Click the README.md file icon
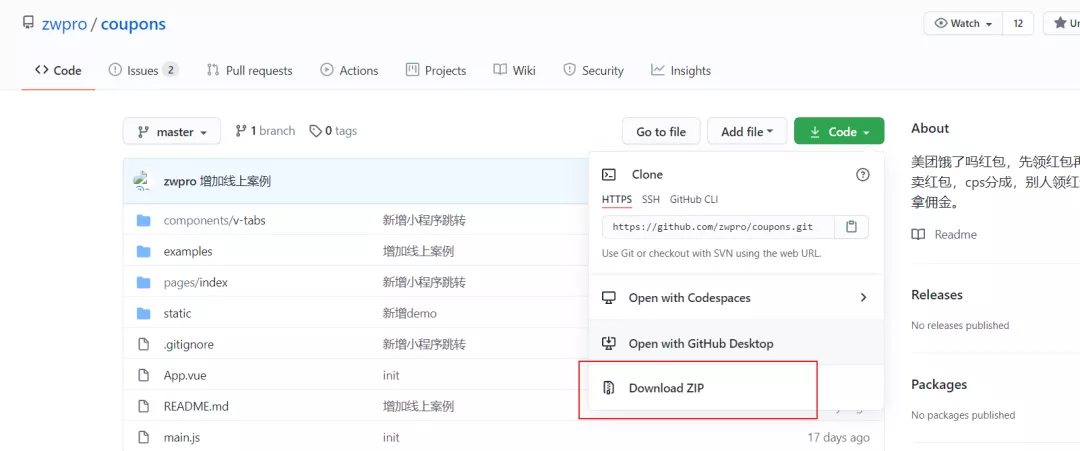Viewport: 1080px width, 451px height. [143, 406]
